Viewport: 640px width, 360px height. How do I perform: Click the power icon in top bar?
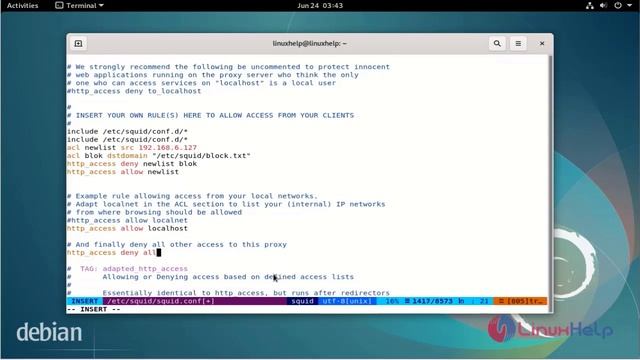click(x=618, y=5)
